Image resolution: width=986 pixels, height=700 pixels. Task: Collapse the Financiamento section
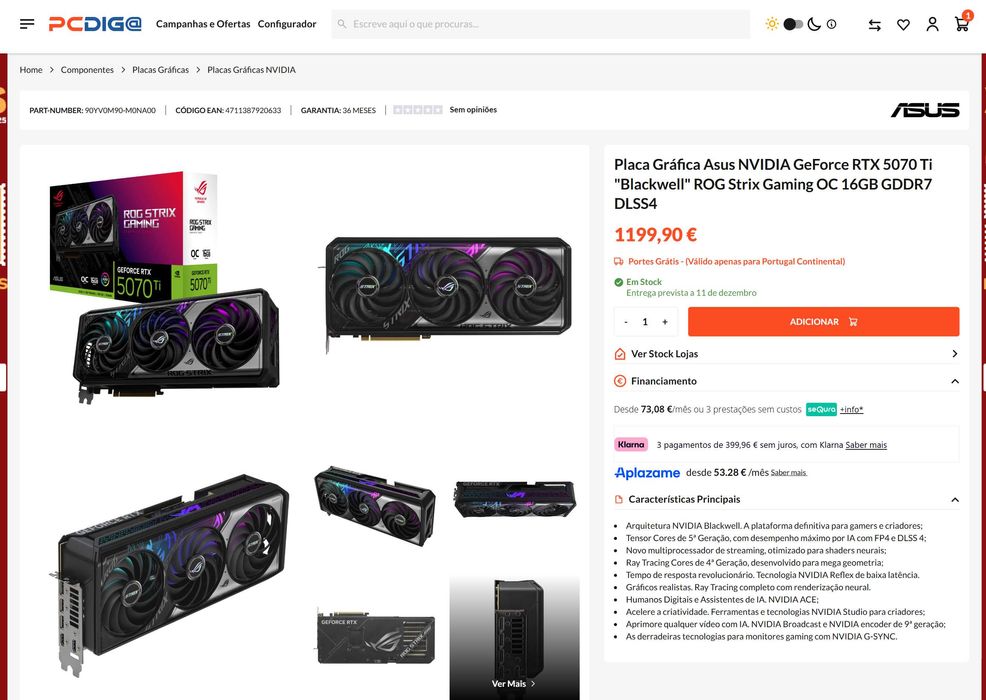coord(954,381)
